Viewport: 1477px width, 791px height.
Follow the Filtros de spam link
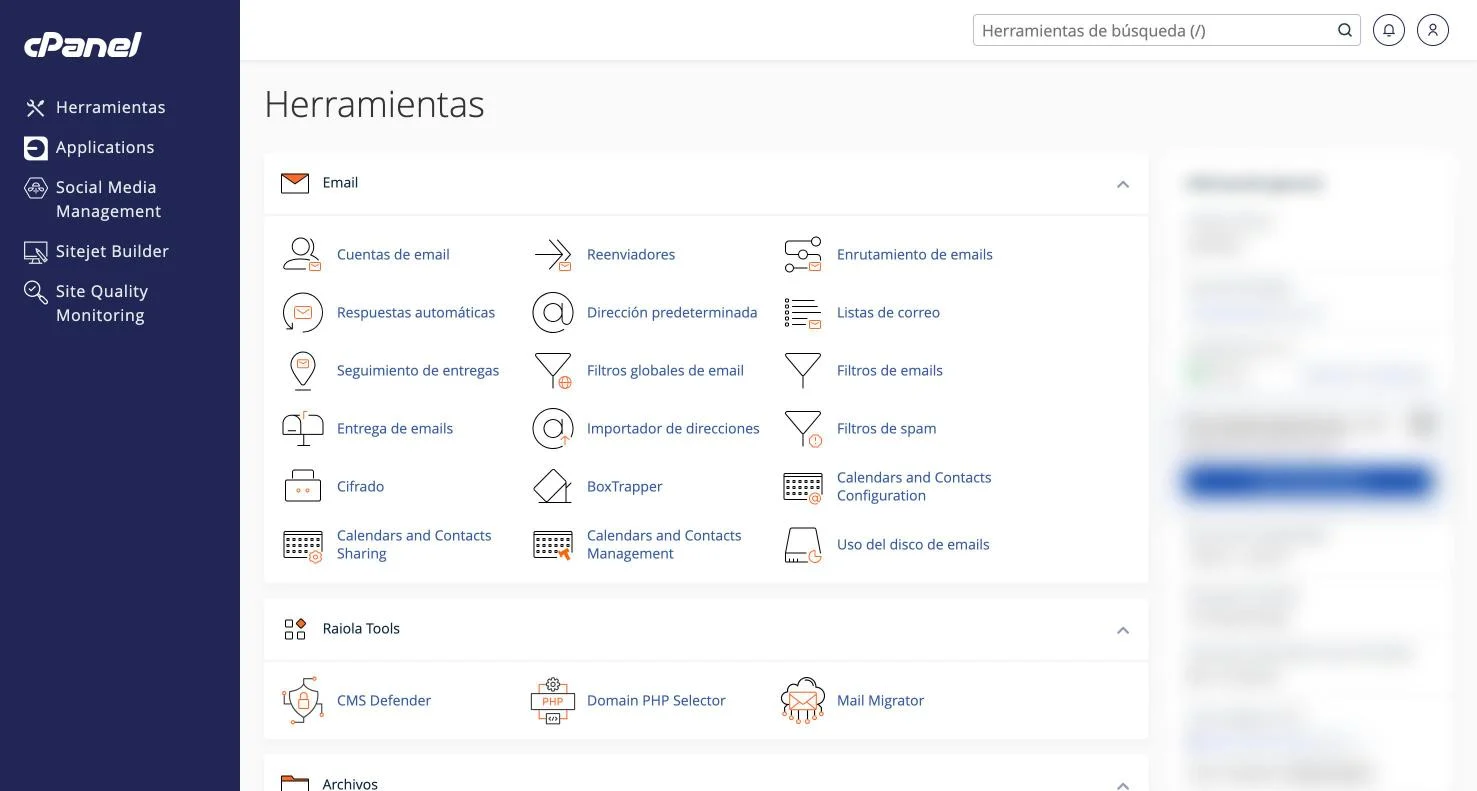pyautogui.click(x=886, y=429)
